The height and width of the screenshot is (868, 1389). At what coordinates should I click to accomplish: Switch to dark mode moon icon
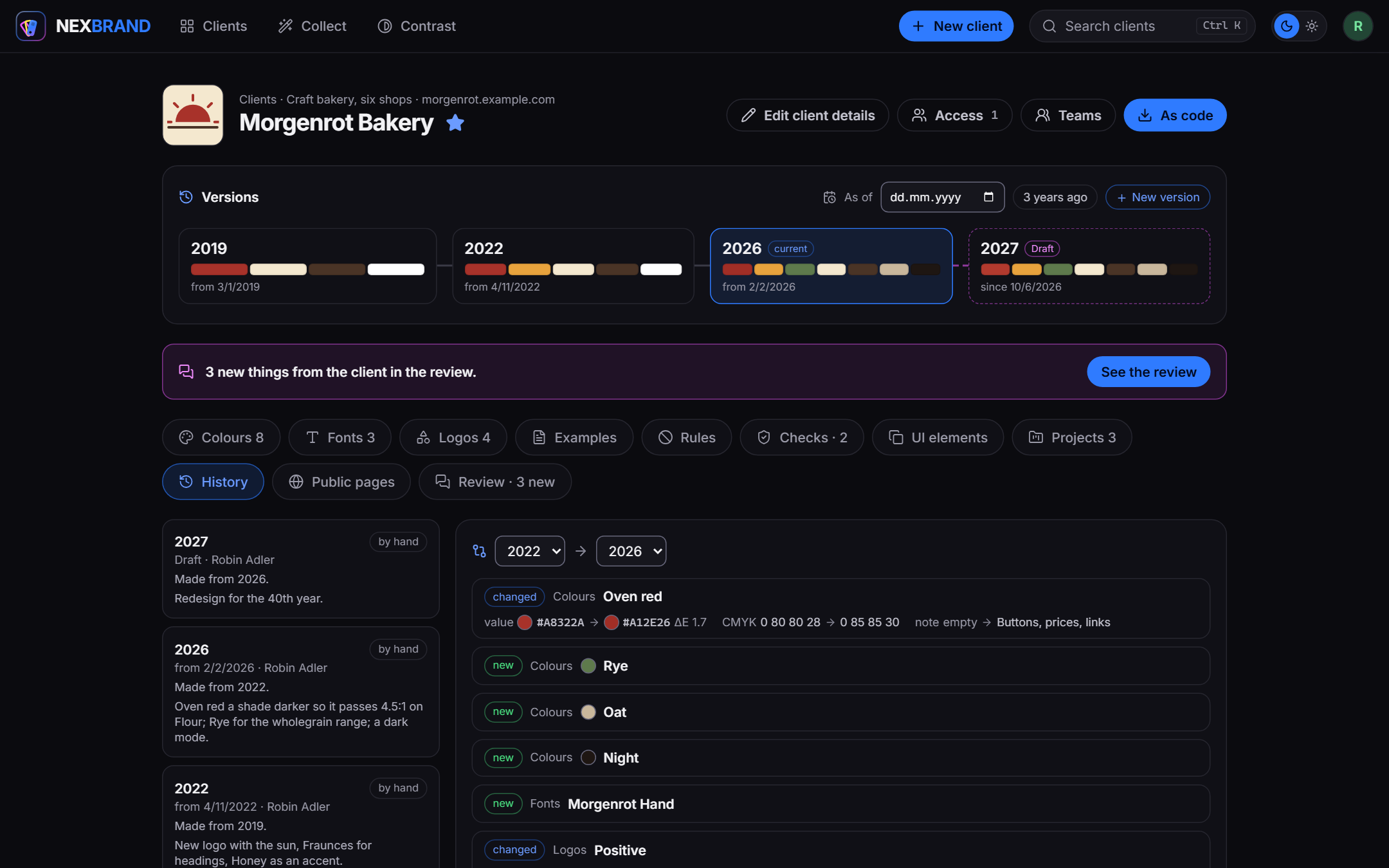tap(1287, 26)
